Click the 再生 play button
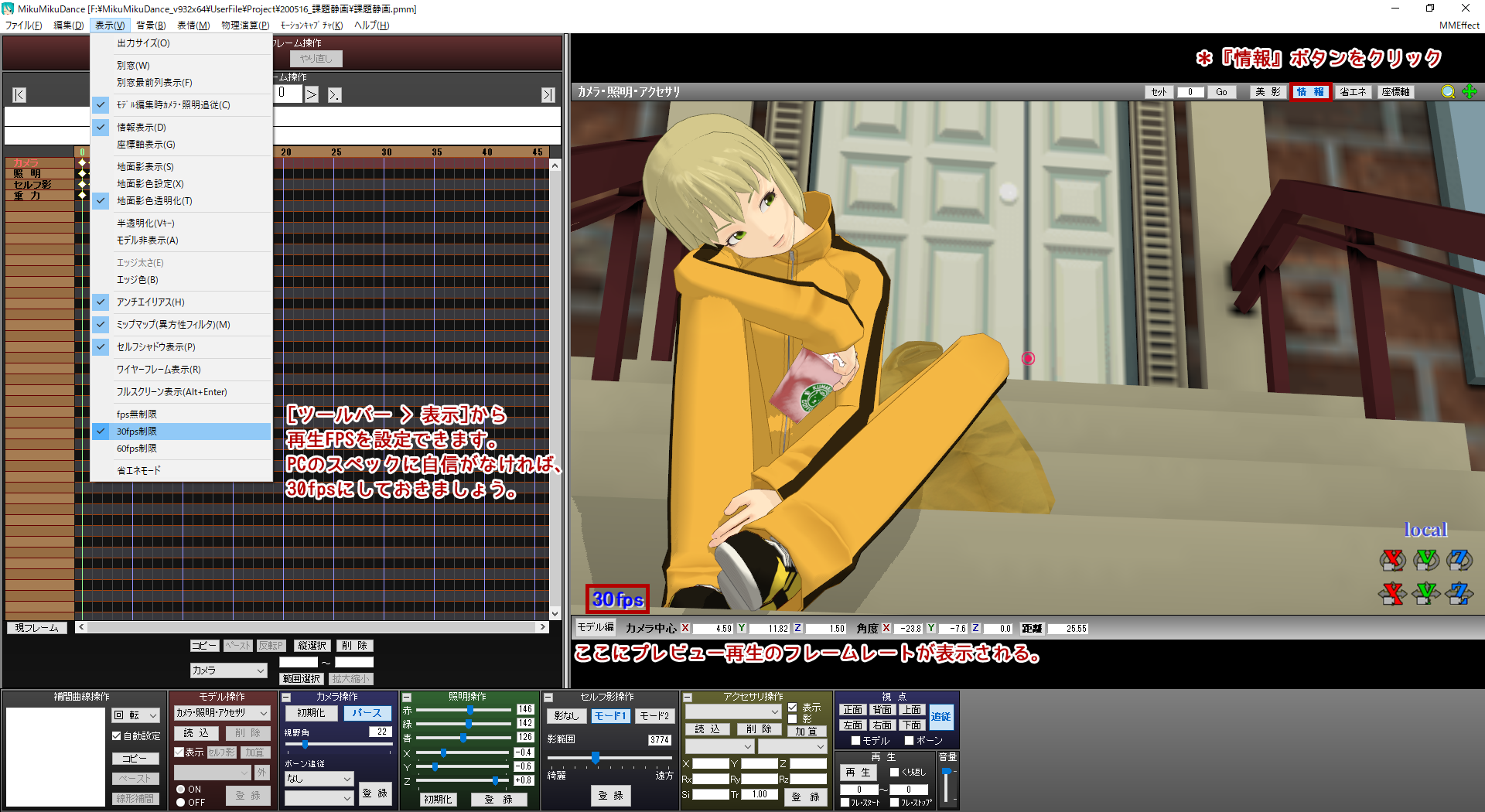 tap(857, 773)
